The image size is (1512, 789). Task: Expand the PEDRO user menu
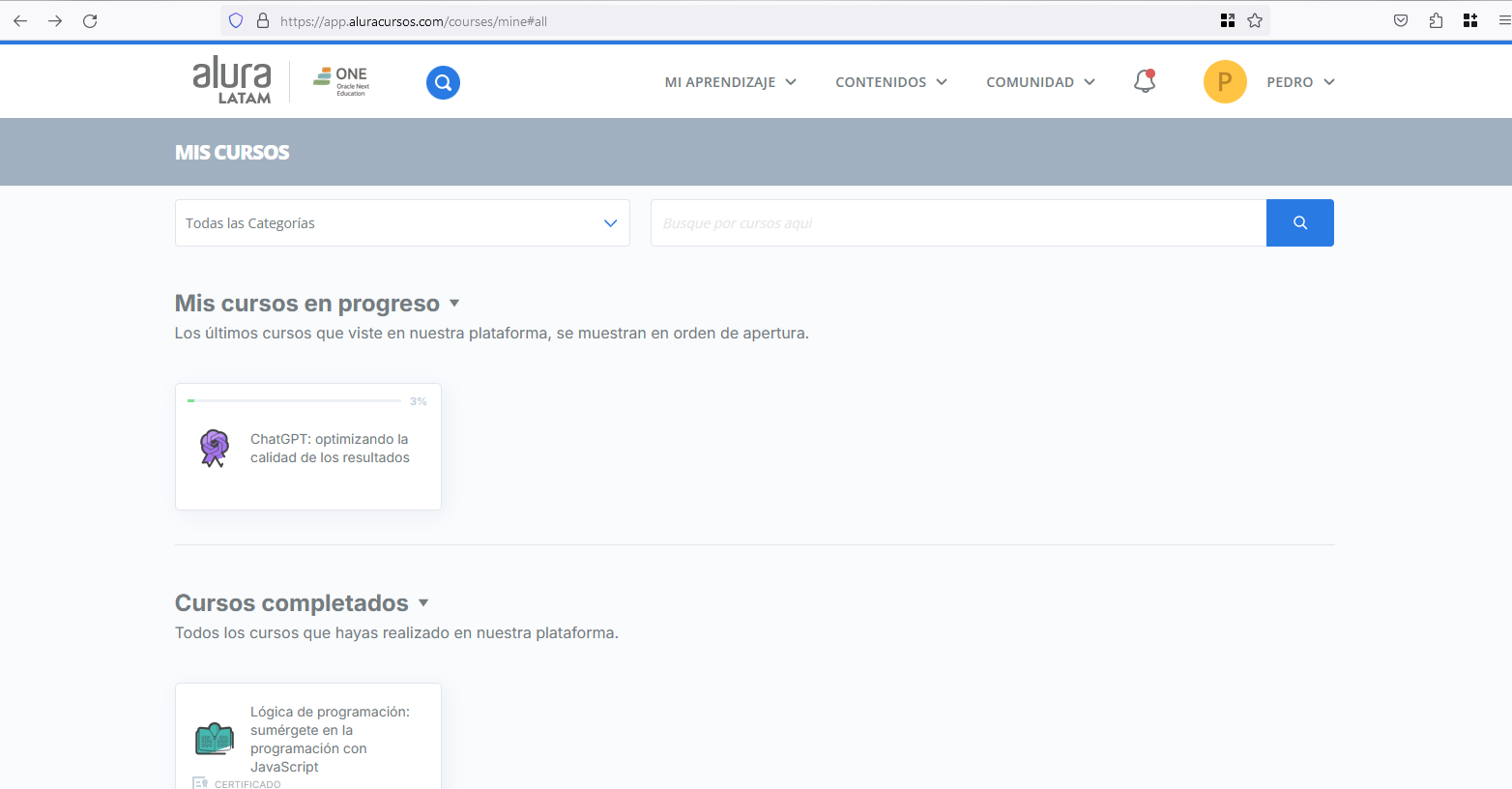1300,82
